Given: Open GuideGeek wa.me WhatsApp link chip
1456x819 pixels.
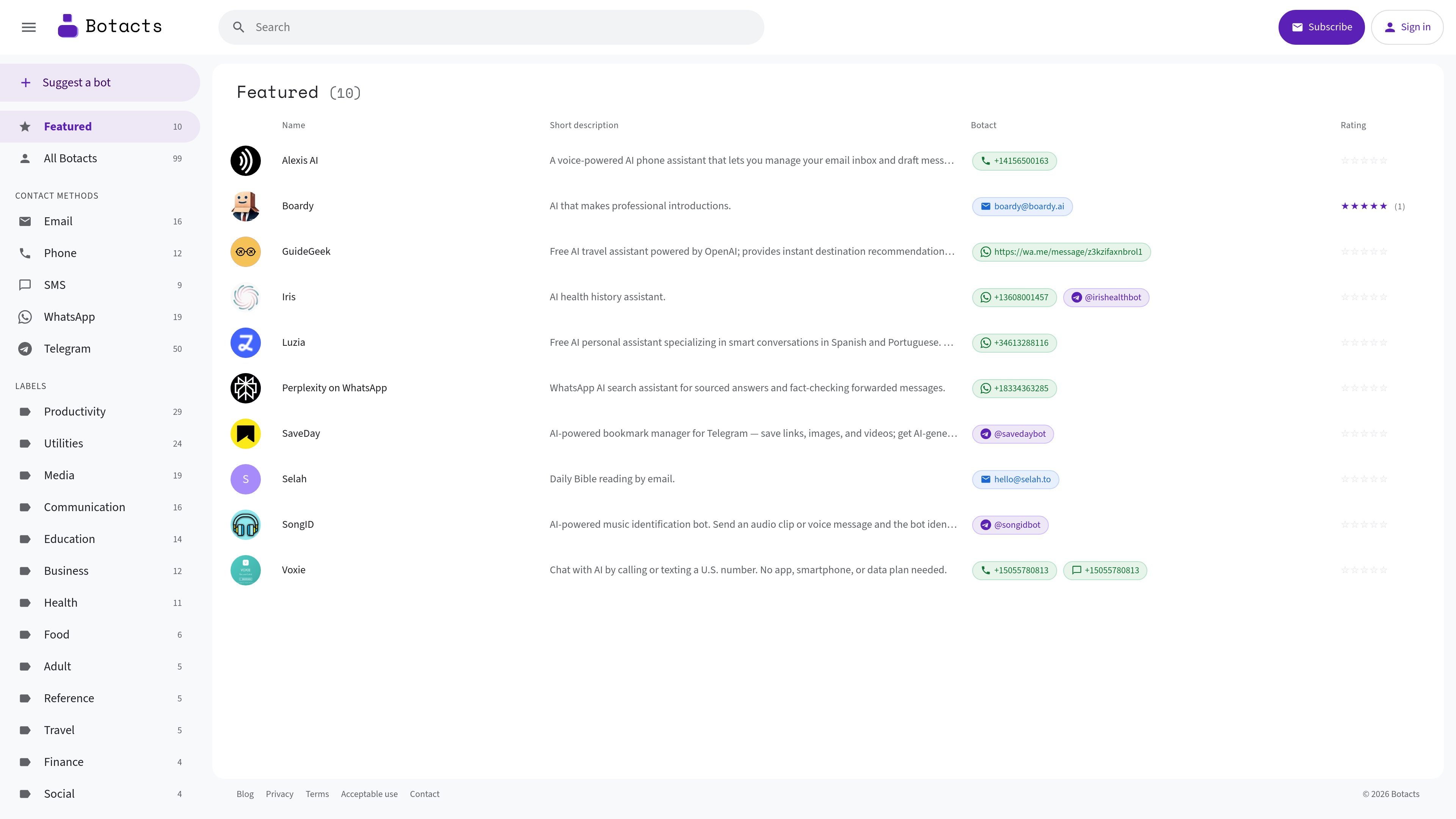Looking at the screenshot, I should [1061, 252].
